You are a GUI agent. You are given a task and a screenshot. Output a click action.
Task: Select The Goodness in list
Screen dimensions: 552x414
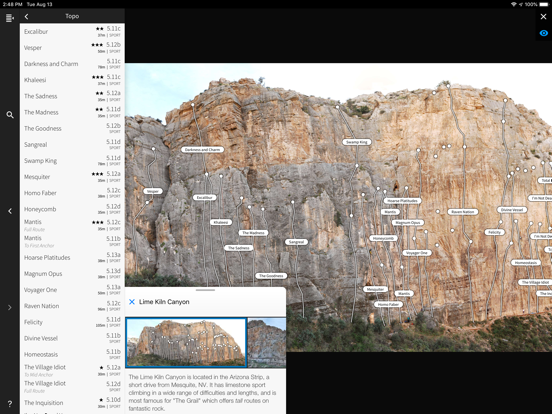click(72, 128)
